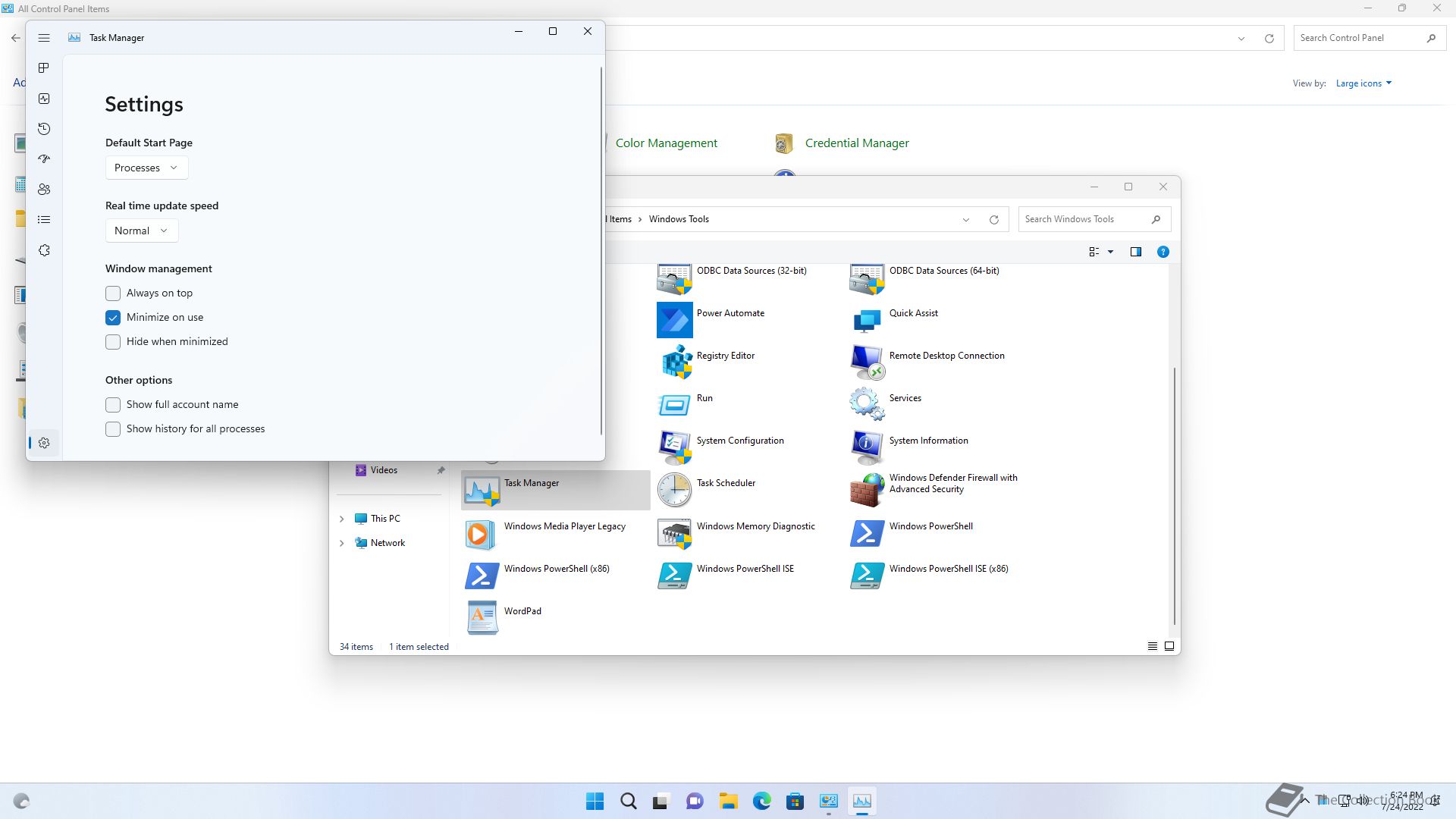The height and width of the screenshot is (819, 1456).
Task: Select Windows PowerShell icon
Action: click(867, 532)
